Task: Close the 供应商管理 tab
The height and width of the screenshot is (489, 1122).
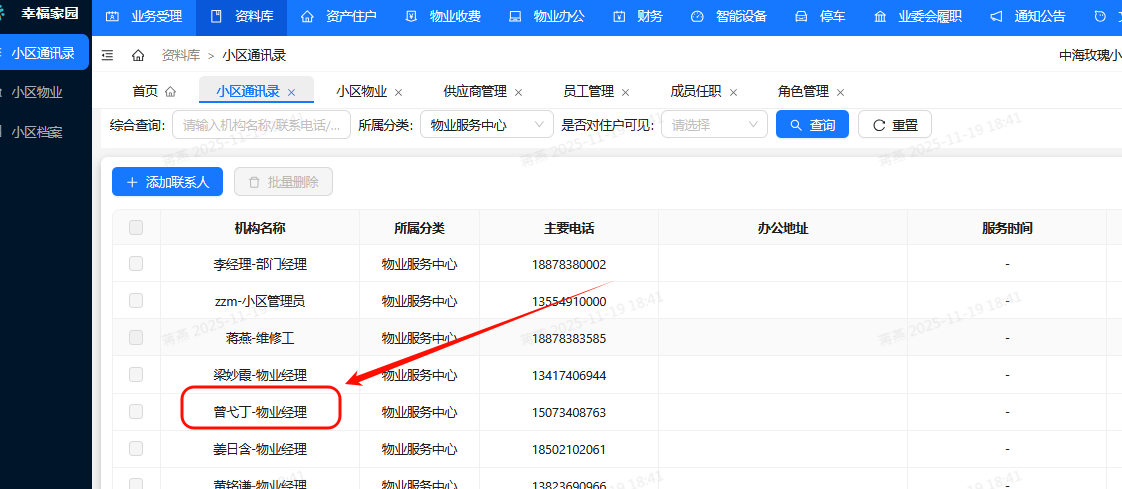Action: click(x=518, y=92)
